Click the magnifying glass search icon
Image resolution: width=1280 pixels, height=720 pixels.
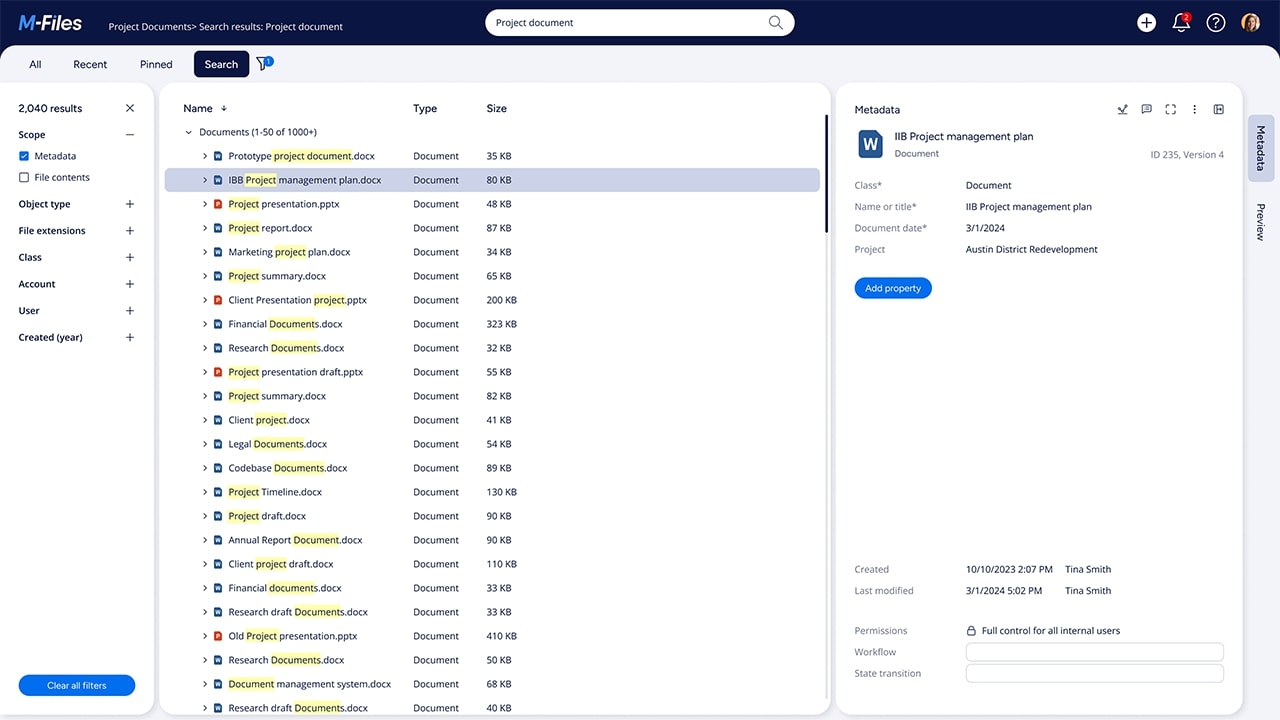pyautogui.click(x=775, y=22)
